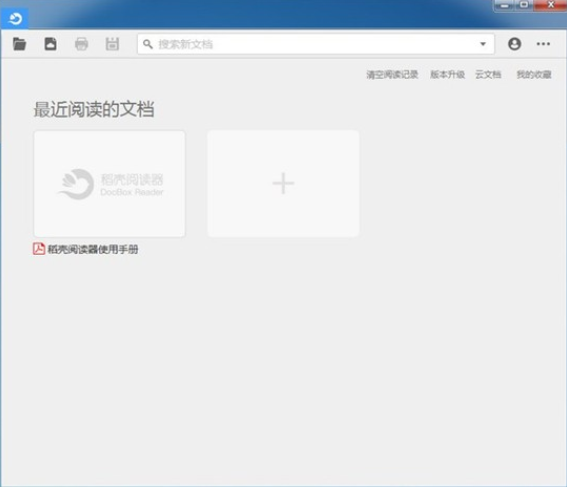568x488 pixels.
Task: Open 我的收藏 favorites
Action: (534, 75)
